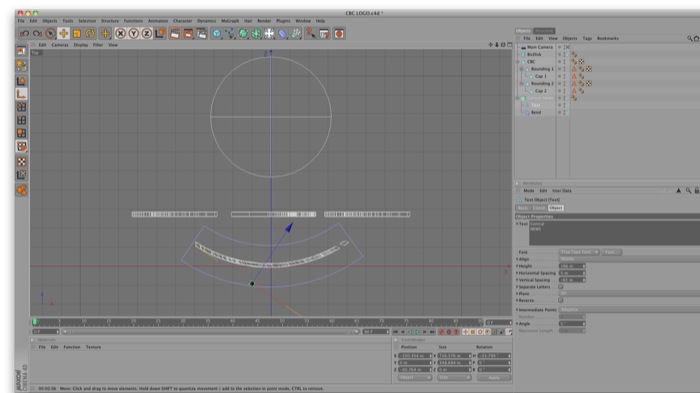Collapse the CBC tree node
Viewport: 700px width, 393px height.
pyautogui.click(x=518, y=62)
